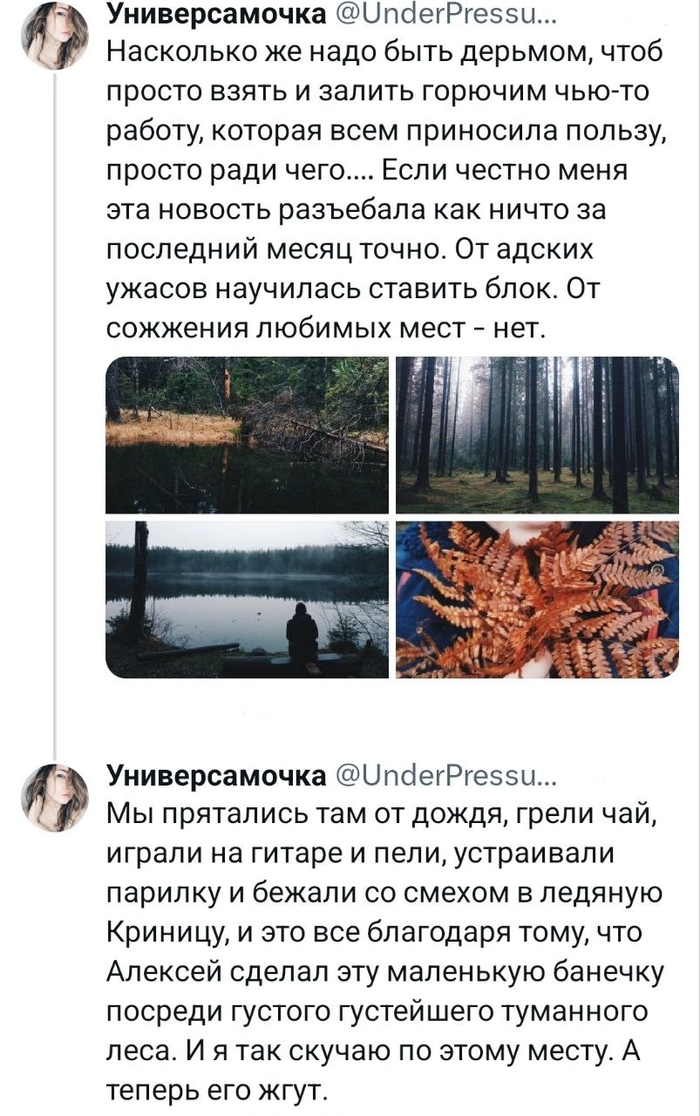Open the forest pond photo with fallen tree
Image resolution: width=700 pixels, height=1116 pixels.
[x=246, y=435]
